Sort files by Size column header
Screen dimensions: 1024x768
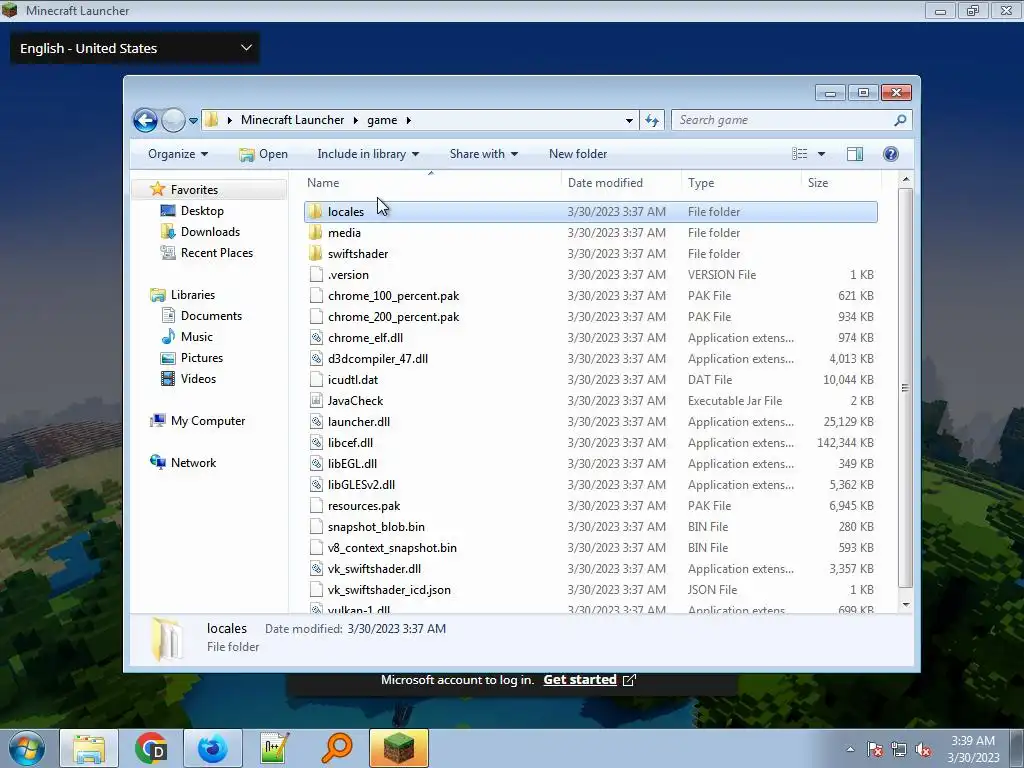point(840,183)
